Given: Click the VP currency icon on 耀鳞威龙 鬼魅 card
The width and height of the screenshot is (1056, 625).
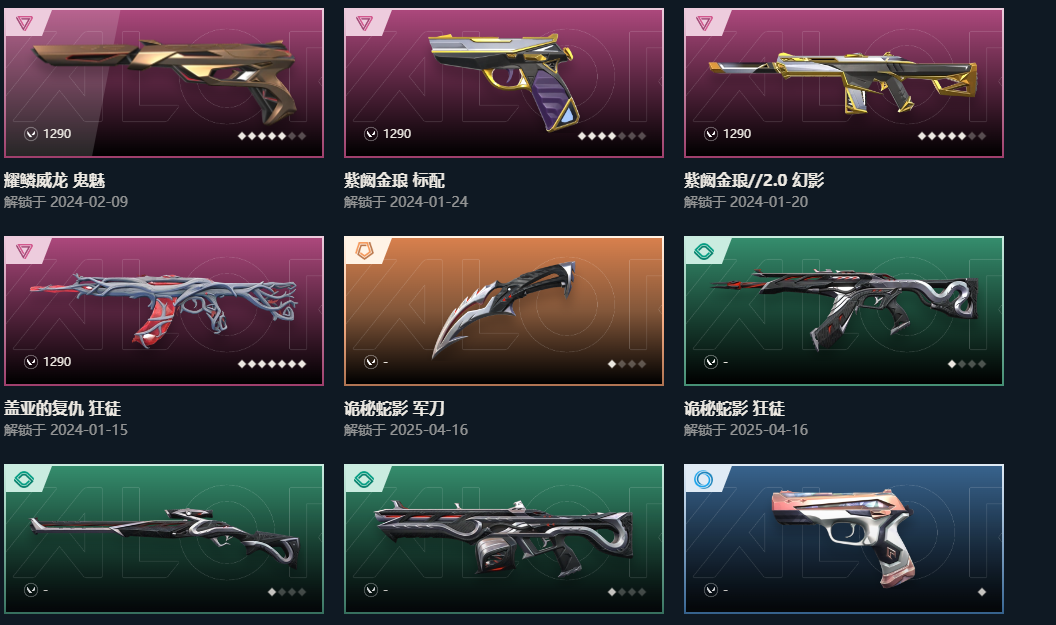Looking at the screenshot, I should (x=31, y=134).
